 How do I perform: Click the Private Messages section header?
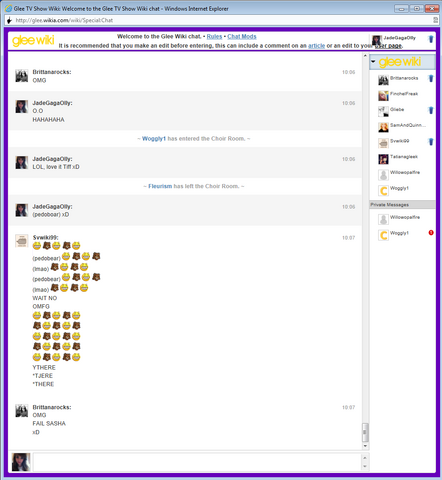(402, 205)
